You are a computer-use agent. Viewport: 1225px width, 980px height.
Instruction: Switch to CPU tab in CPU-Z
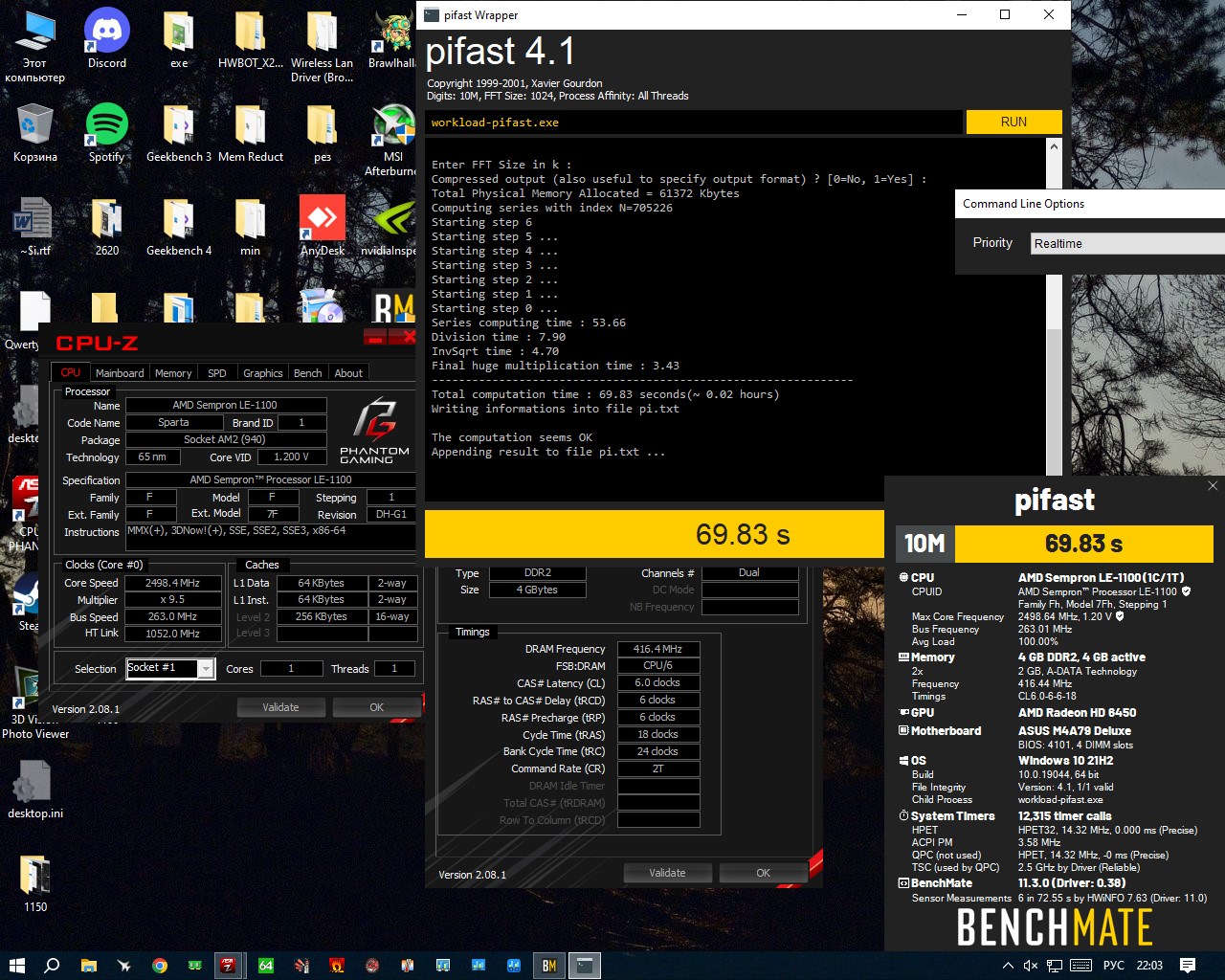(x=71, y=372)
